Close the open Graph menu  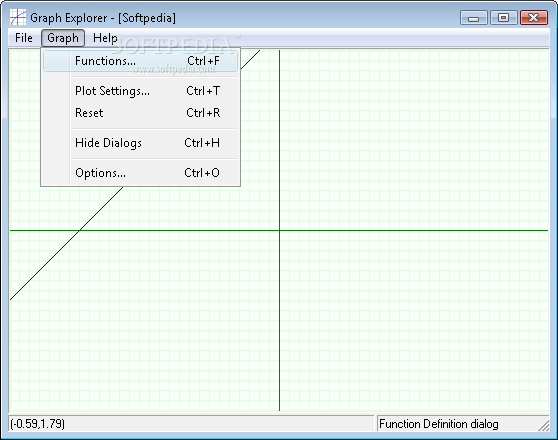click(x=63, y=38)
